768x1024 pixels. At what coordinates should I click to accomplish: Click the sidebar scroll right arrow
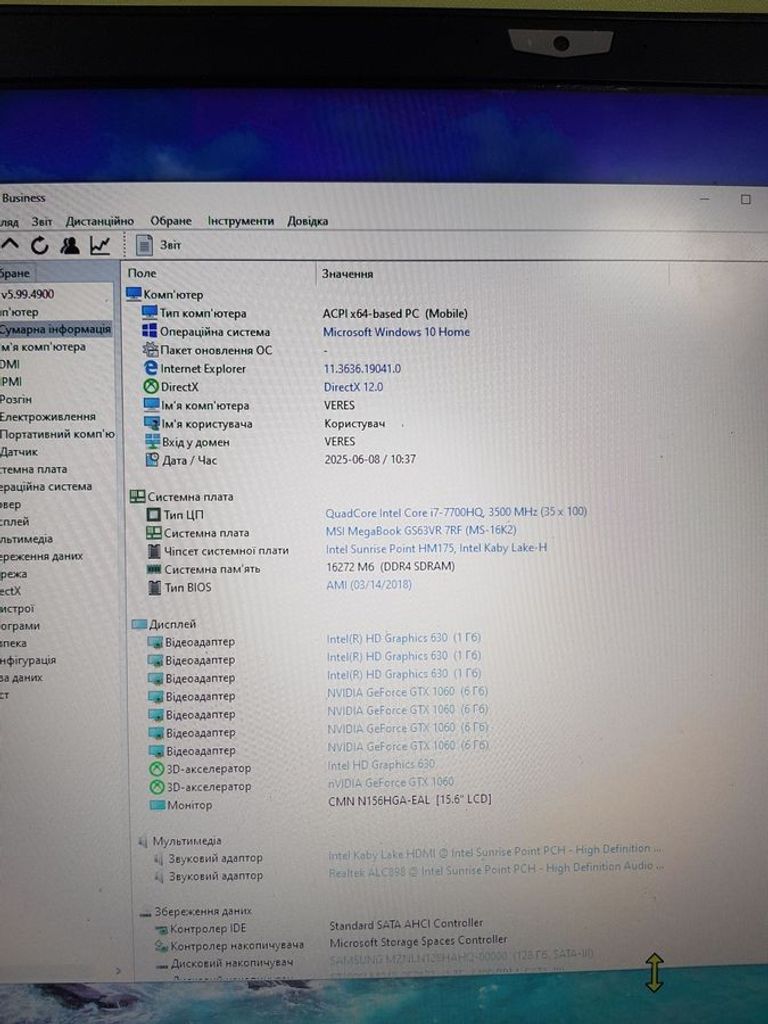coord(118,971)
